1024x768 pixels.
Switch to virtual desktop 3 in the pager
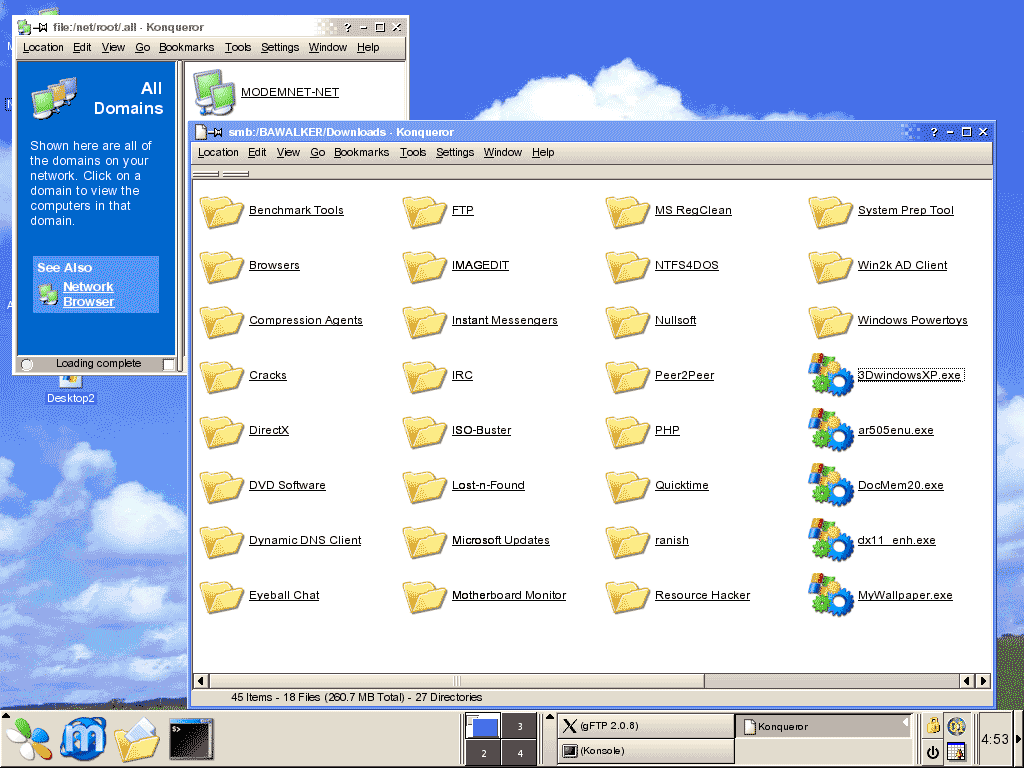[518, 727]
